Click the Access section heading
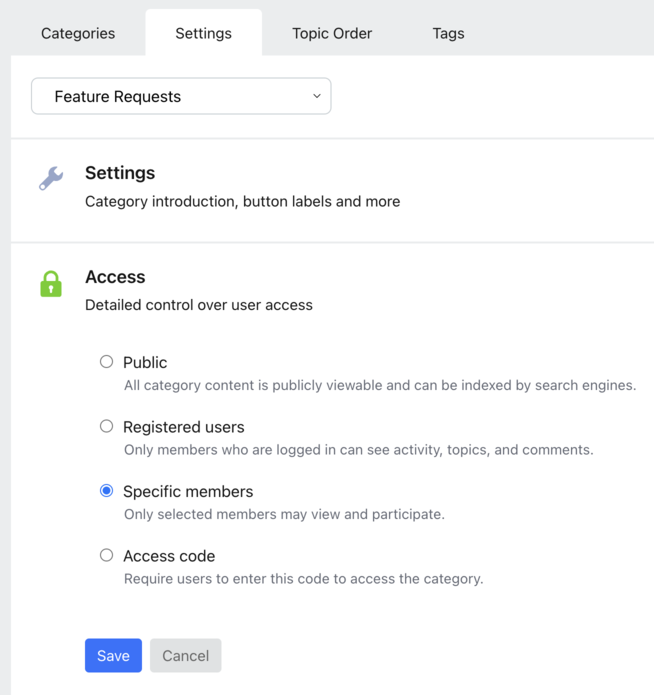The height and width of the screenshot is (695, 654). tap(115, 277)
